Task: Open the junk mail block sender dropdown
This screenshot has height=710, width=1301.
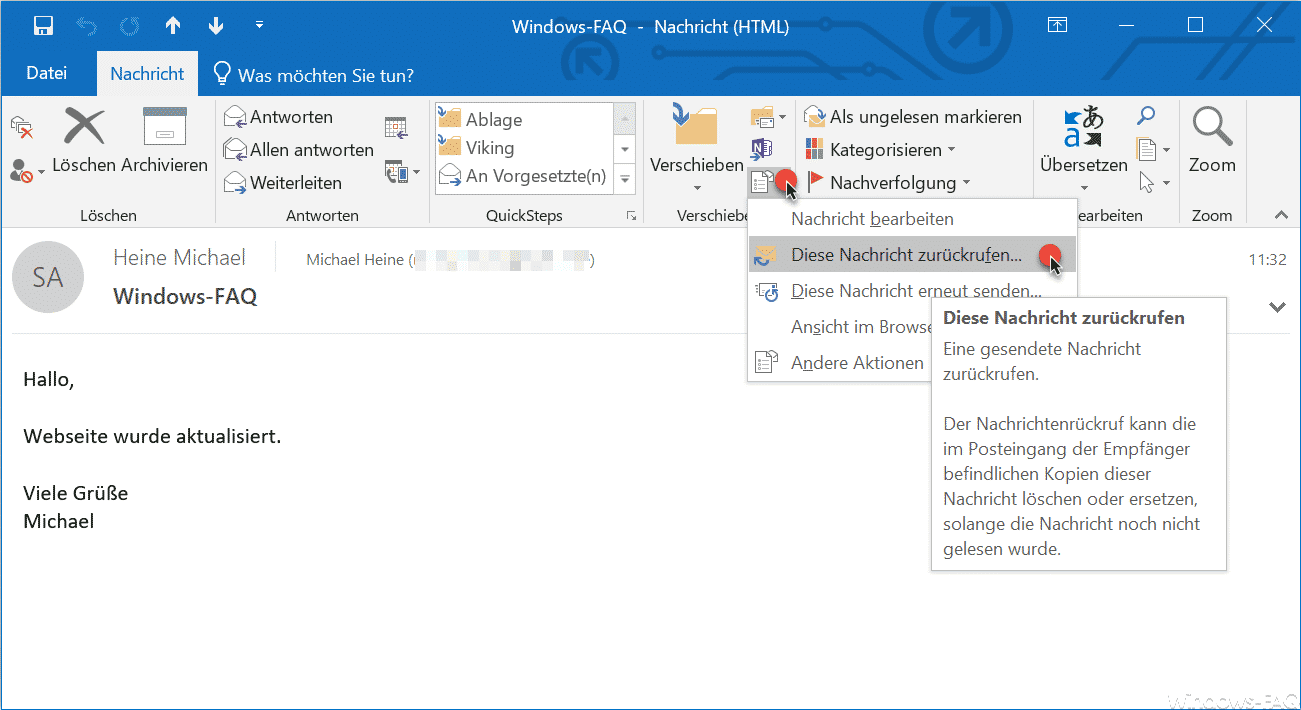Action: (28, 171)
